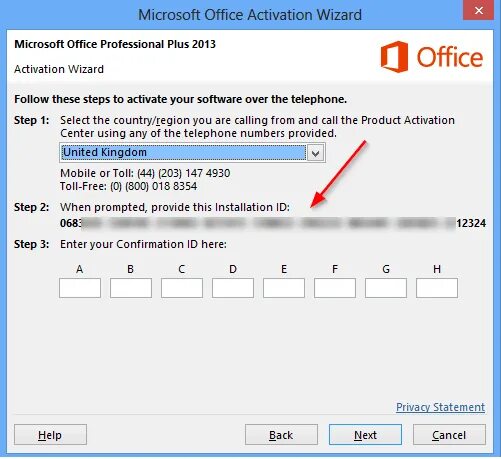Click Confirmation ID field A
This screenshot has height=459, width=501.
click(x=80, y=288)
